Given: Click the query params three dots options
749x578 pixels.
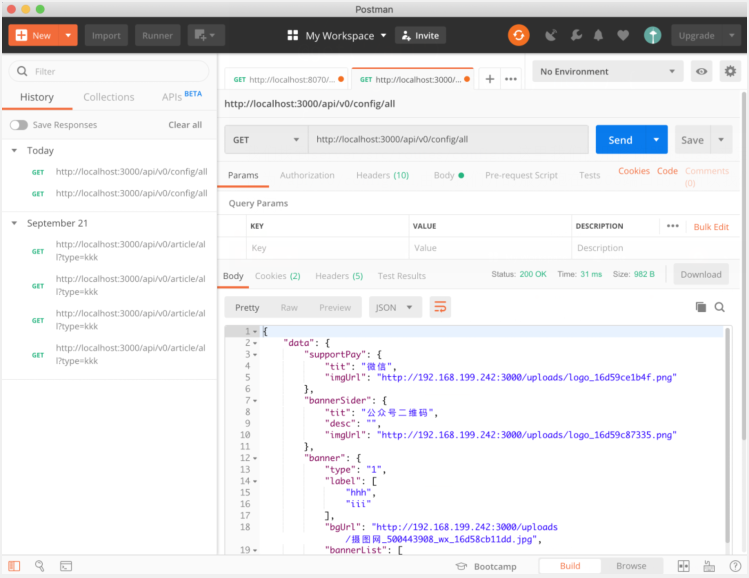Looking at the screenshot, I should tap(673, 226).
